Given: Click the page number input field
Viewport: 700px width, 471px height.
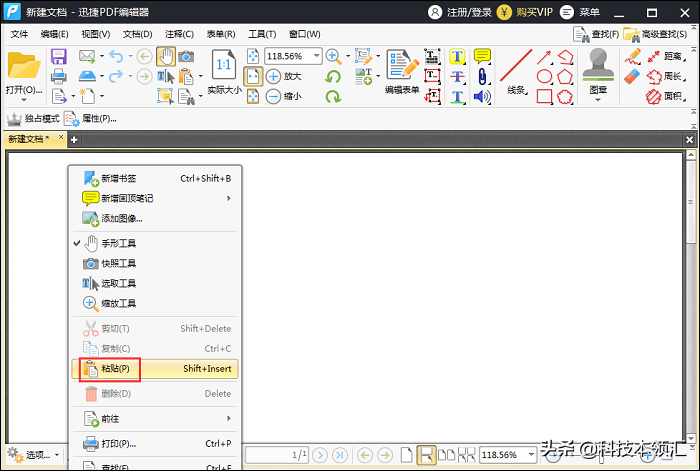Looking at the screenshot, I should point(276,455).
